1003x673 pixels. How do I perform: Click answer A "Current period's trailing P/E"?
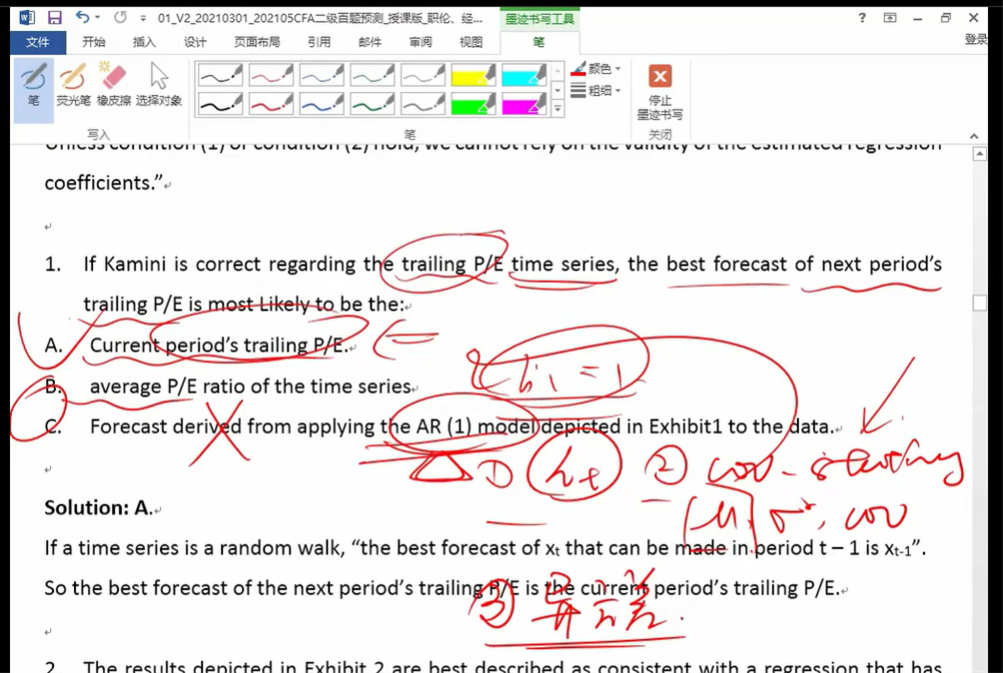click(219, 345)
